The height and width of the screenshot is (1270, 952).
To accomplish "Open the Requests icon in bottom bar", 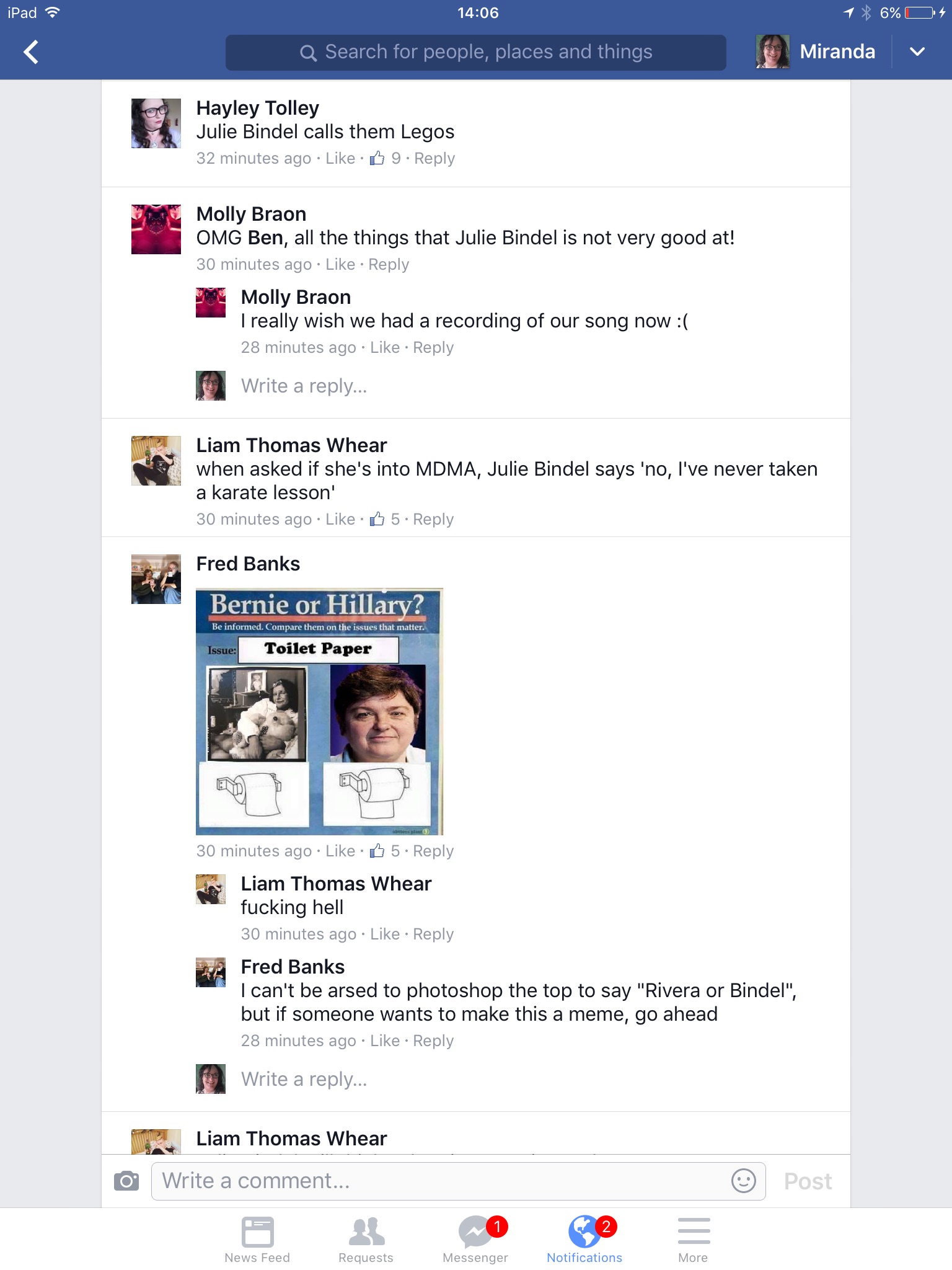I will click(366, 1239).
